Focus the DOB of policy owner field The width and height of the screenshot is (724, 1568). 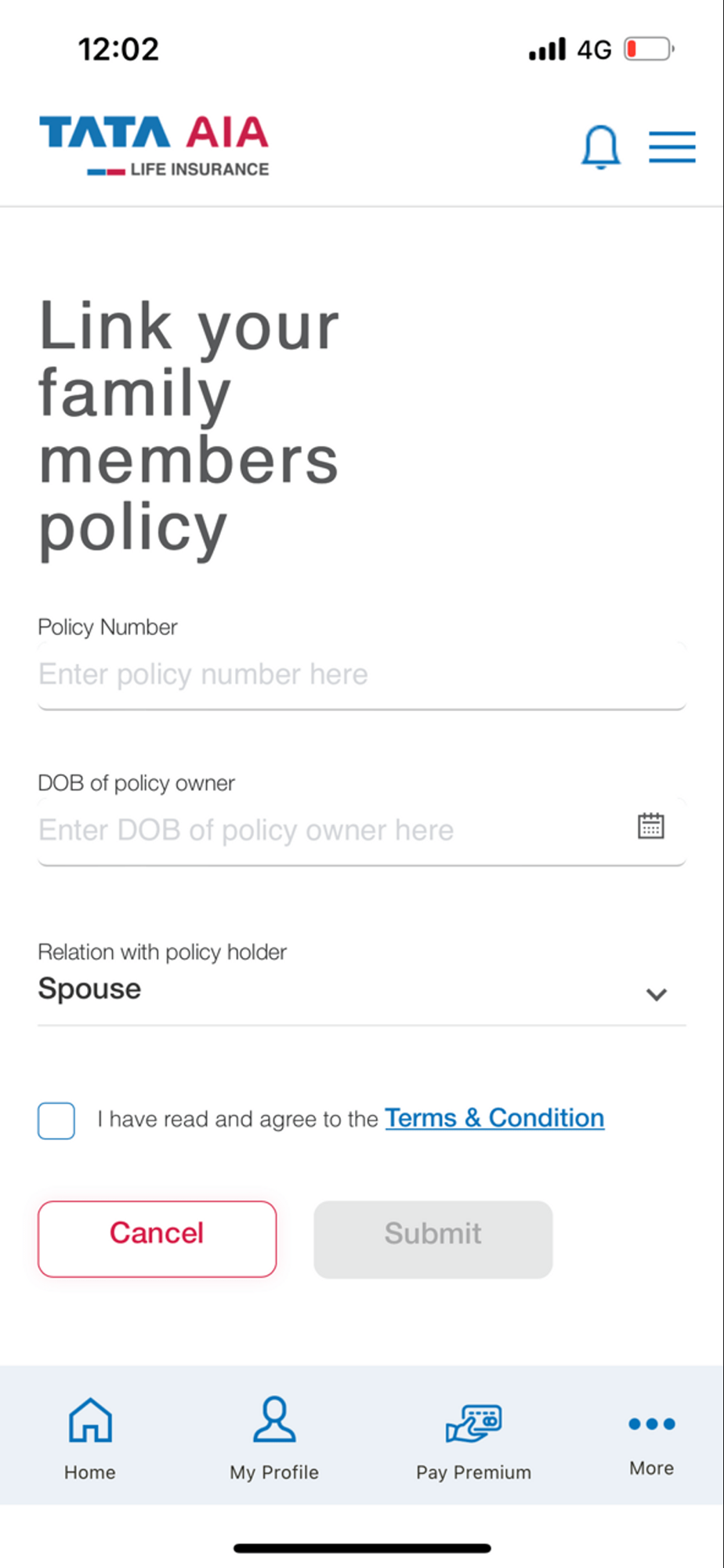coord(362,831)
